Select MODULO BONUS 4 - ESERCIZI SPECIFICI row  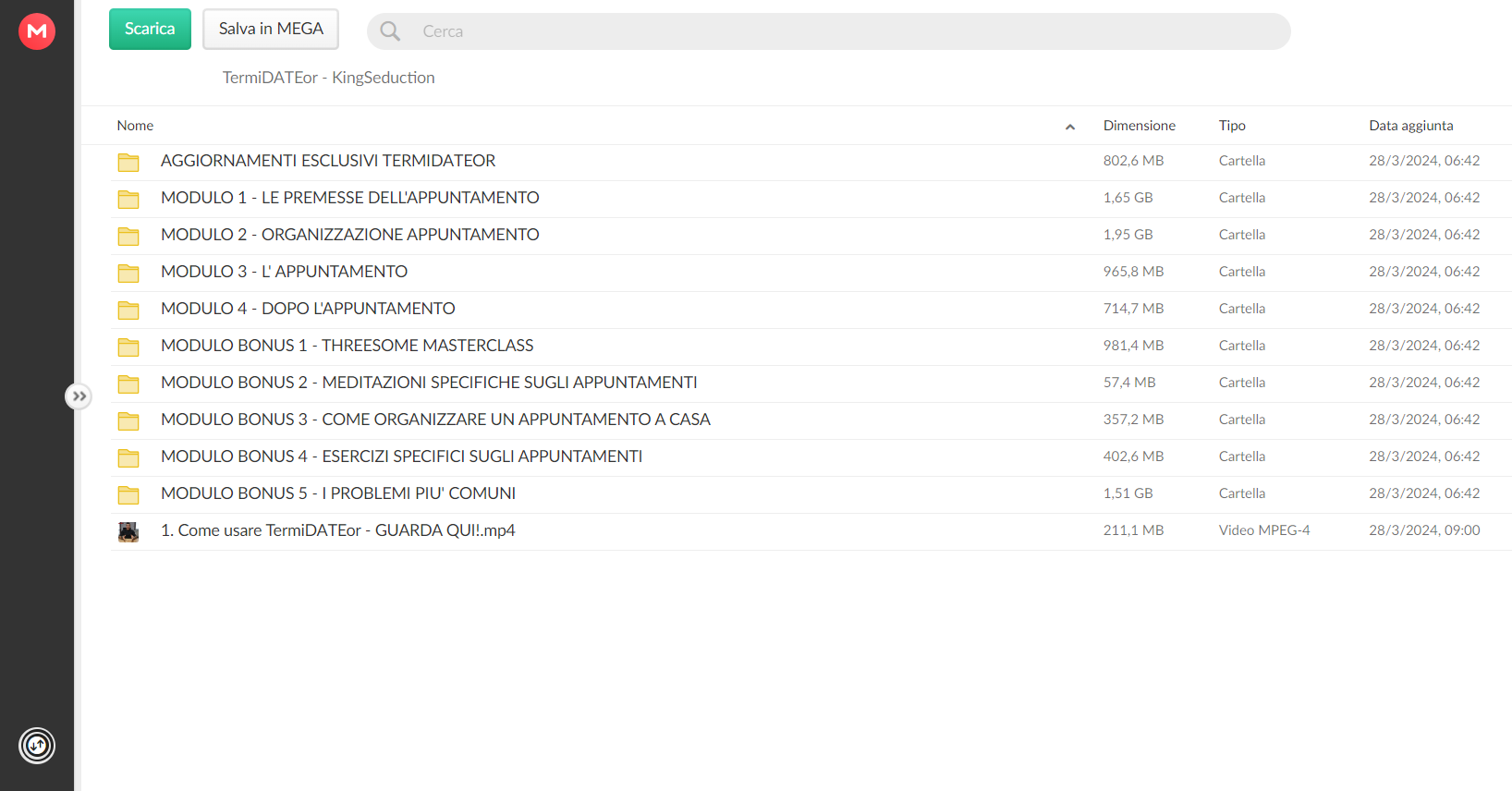pos(811,458)
